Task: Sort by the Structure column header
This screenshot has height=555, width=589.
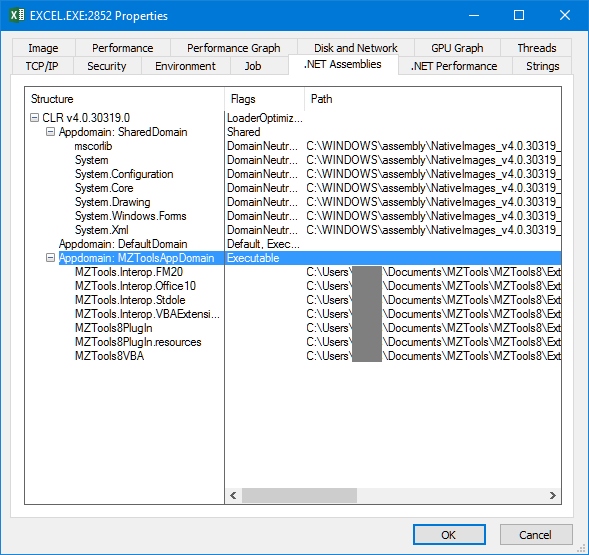Action: [125, 99]
